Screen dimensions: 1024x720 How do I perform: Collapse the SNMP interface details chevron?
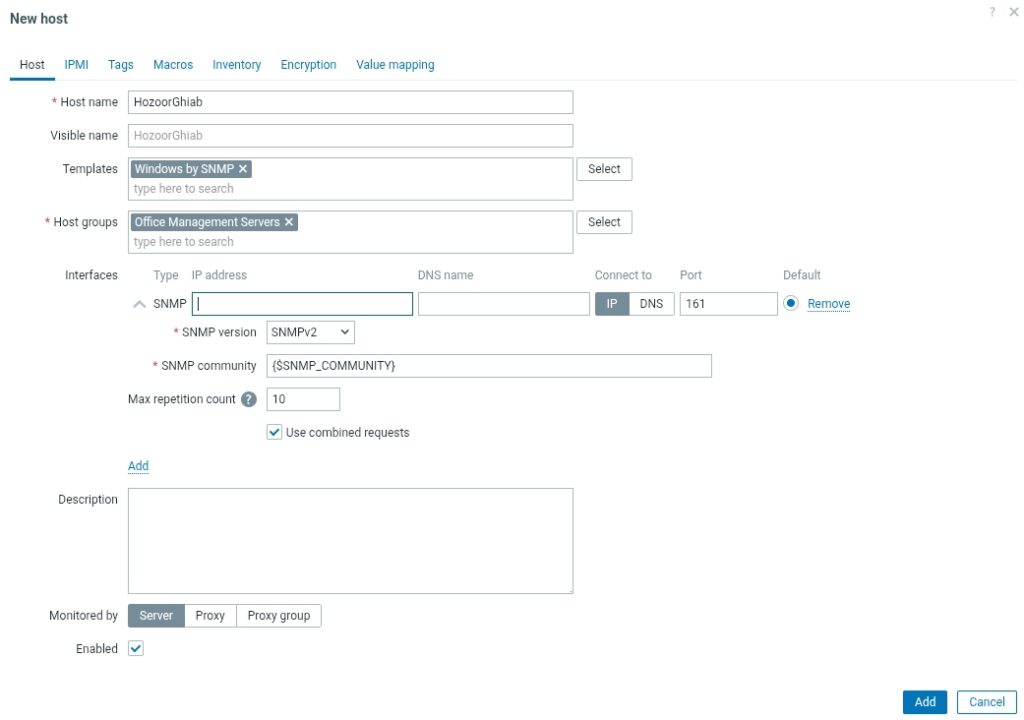[x=139, y=304]
